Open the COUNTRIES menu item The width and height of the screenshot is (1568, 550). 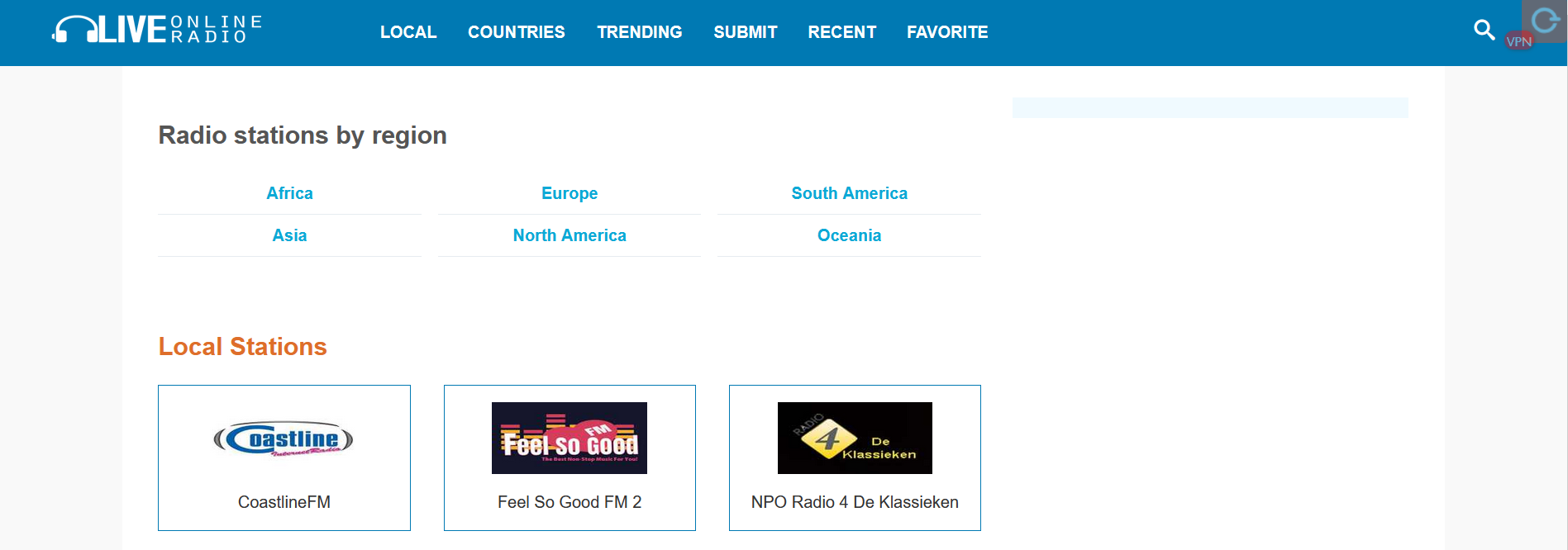pos(517,32)
